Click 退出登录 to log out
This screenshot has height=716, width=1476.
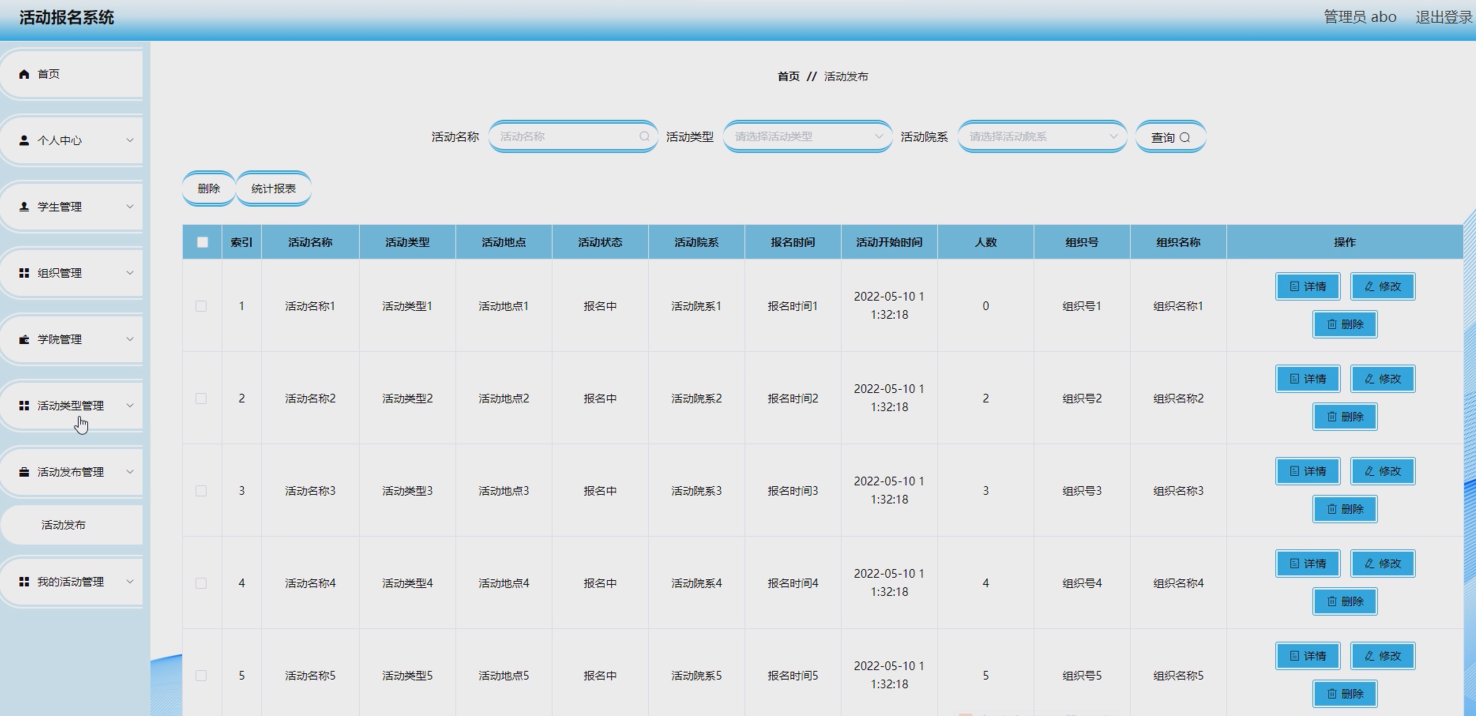[x=1443, y=17]
